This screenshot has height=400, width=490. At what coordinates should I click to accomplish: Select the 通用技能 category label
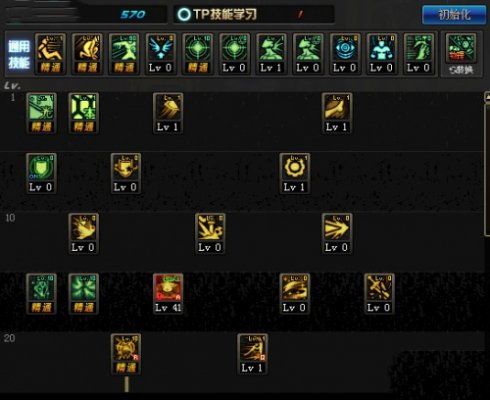pos(19,54)
